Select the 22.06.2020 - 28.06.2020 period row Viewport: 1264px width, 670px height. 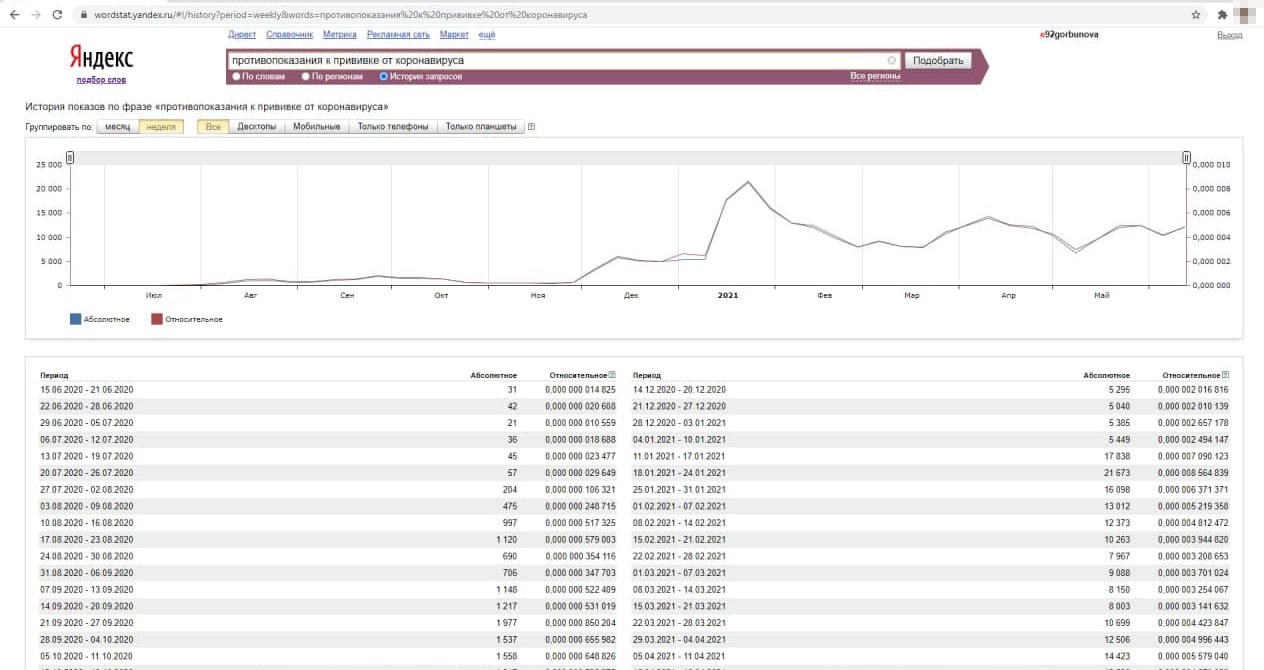[x=328, y=406]
